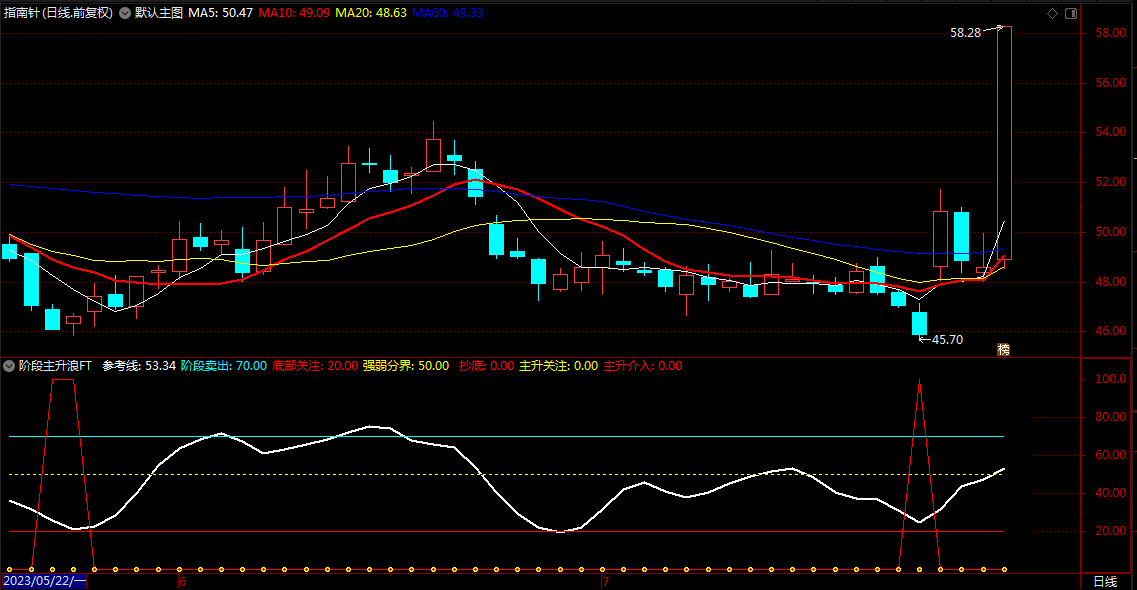Click the 2023/05/22/一 date label

point(44,581)
